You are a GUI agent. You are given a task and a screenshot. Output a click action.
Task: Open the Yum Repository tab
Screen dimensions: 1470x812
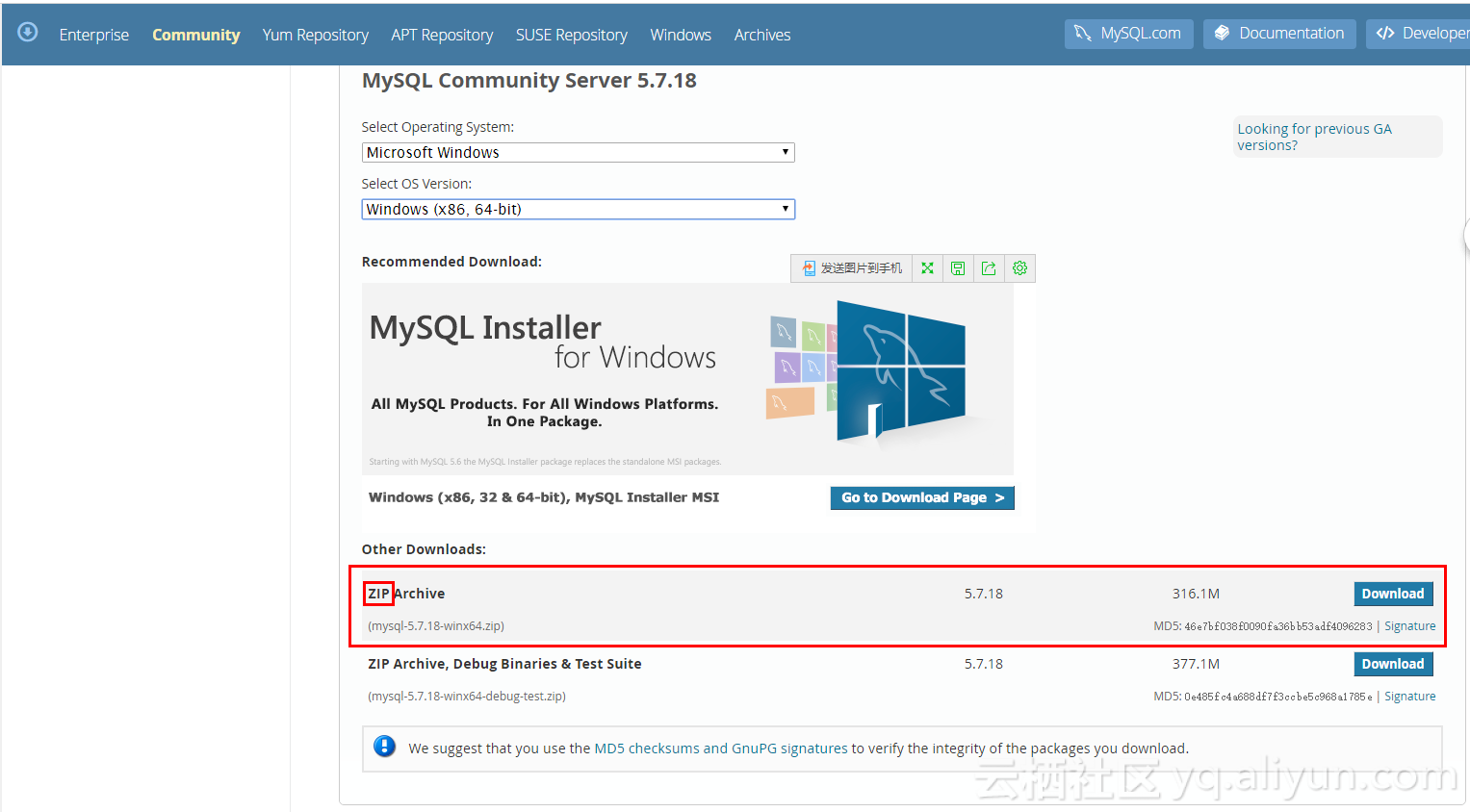tap(315, 35)
